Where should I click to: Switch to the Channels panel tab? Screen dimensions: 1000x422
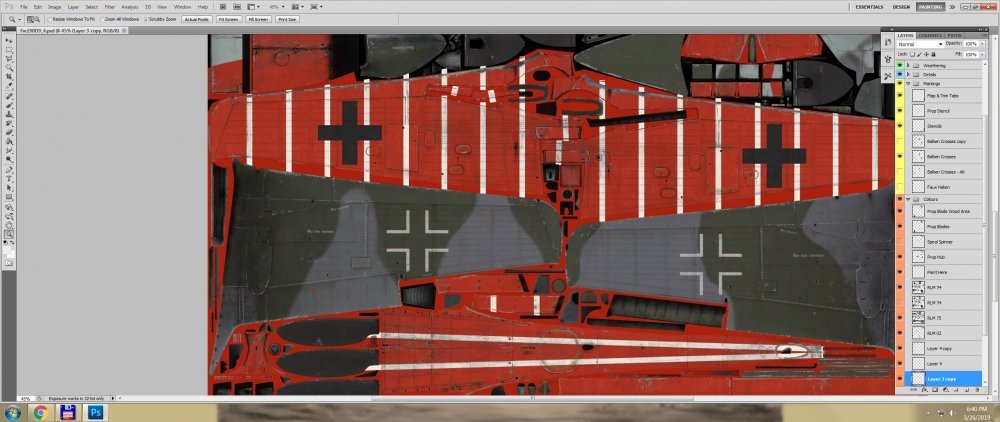coord(930,35)
